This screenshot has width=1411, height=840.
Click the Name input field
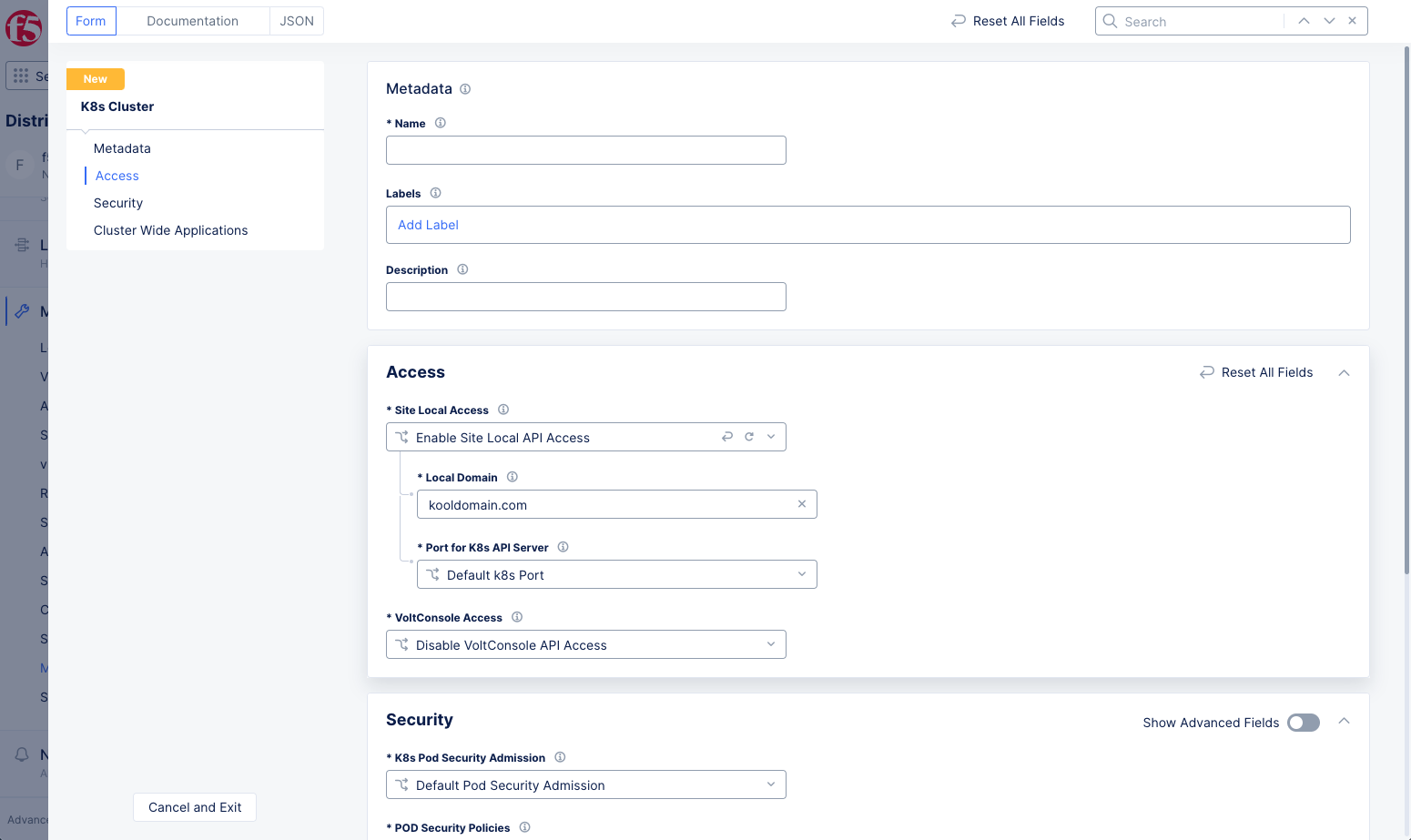click(585, 150)
